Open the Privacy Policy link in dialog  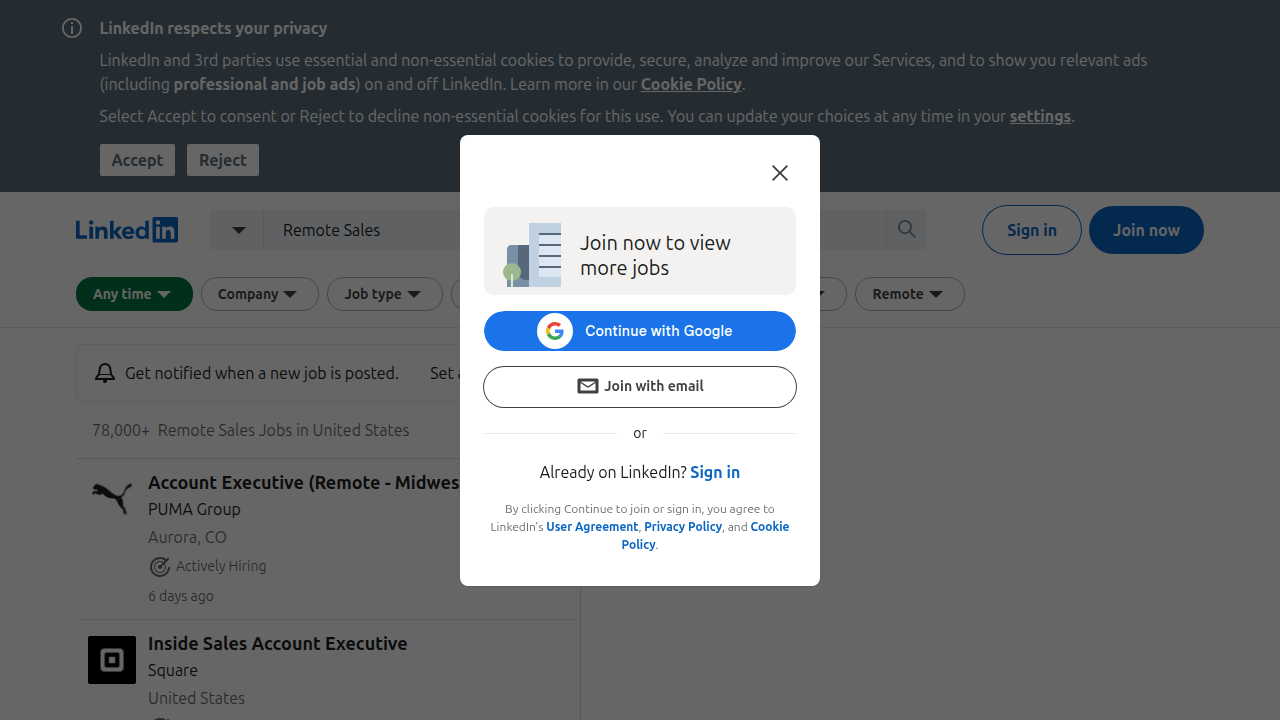(x=683, y=527)
